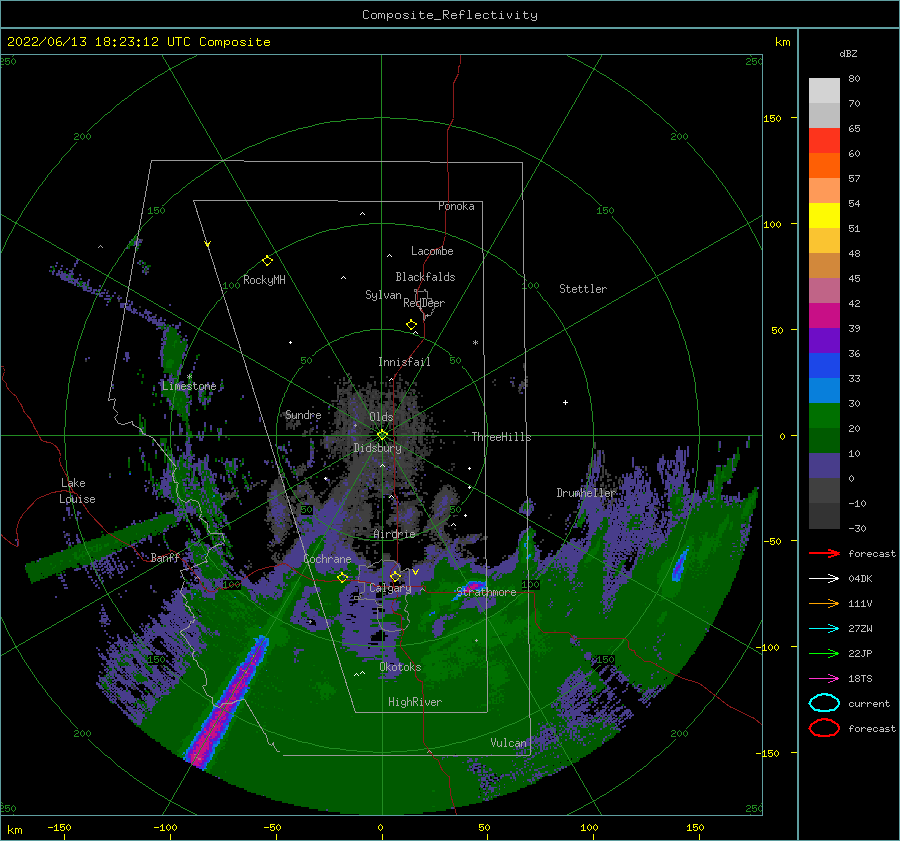Screen dimensions: 900x841
Task: Click the Stettler city label
Action: click(x=583, y=289)
